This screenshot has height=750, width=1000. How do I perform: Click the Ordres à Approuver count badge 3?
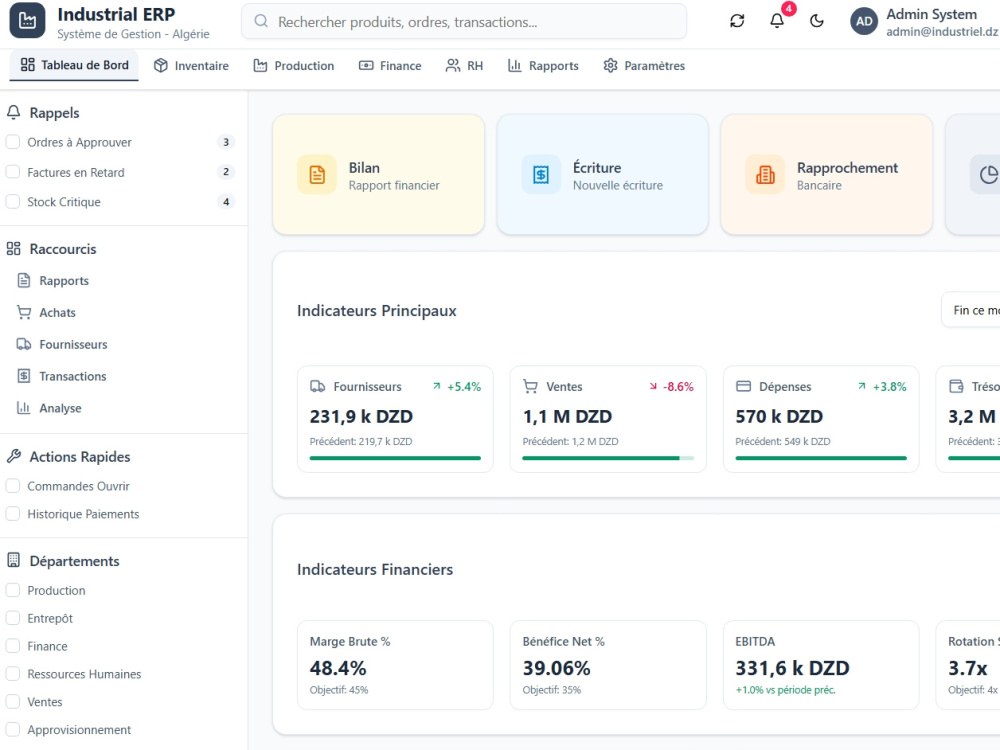[x=226, y=142]
